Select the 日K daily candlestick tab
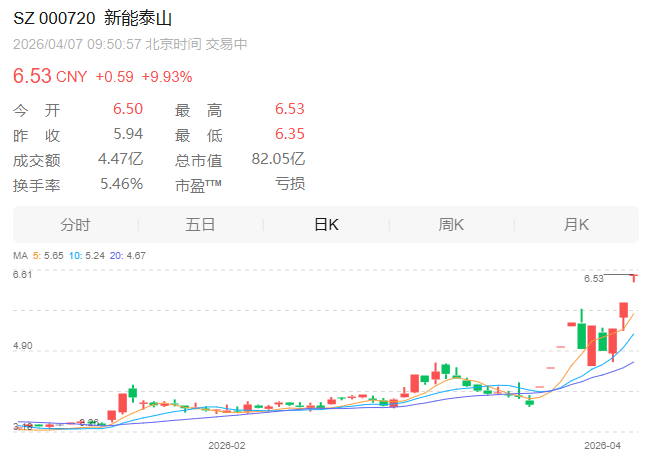Screen dimensions: 655x459 point(326,225)
